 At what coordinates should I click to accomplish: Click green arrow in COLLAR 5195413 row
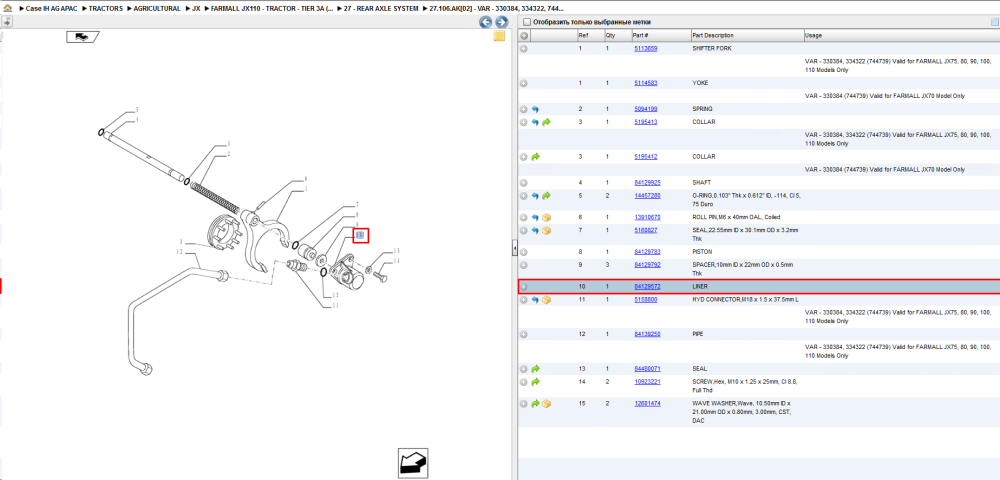coord(547,122)
